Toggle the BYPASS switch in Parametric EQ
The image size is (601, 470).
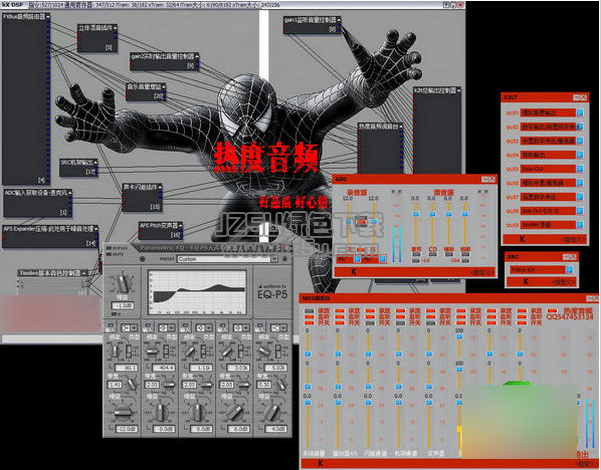pos(108,248)
